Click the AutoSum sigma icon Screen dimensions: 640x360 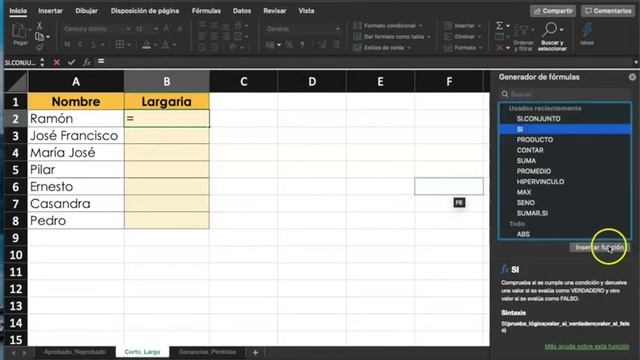499,26
